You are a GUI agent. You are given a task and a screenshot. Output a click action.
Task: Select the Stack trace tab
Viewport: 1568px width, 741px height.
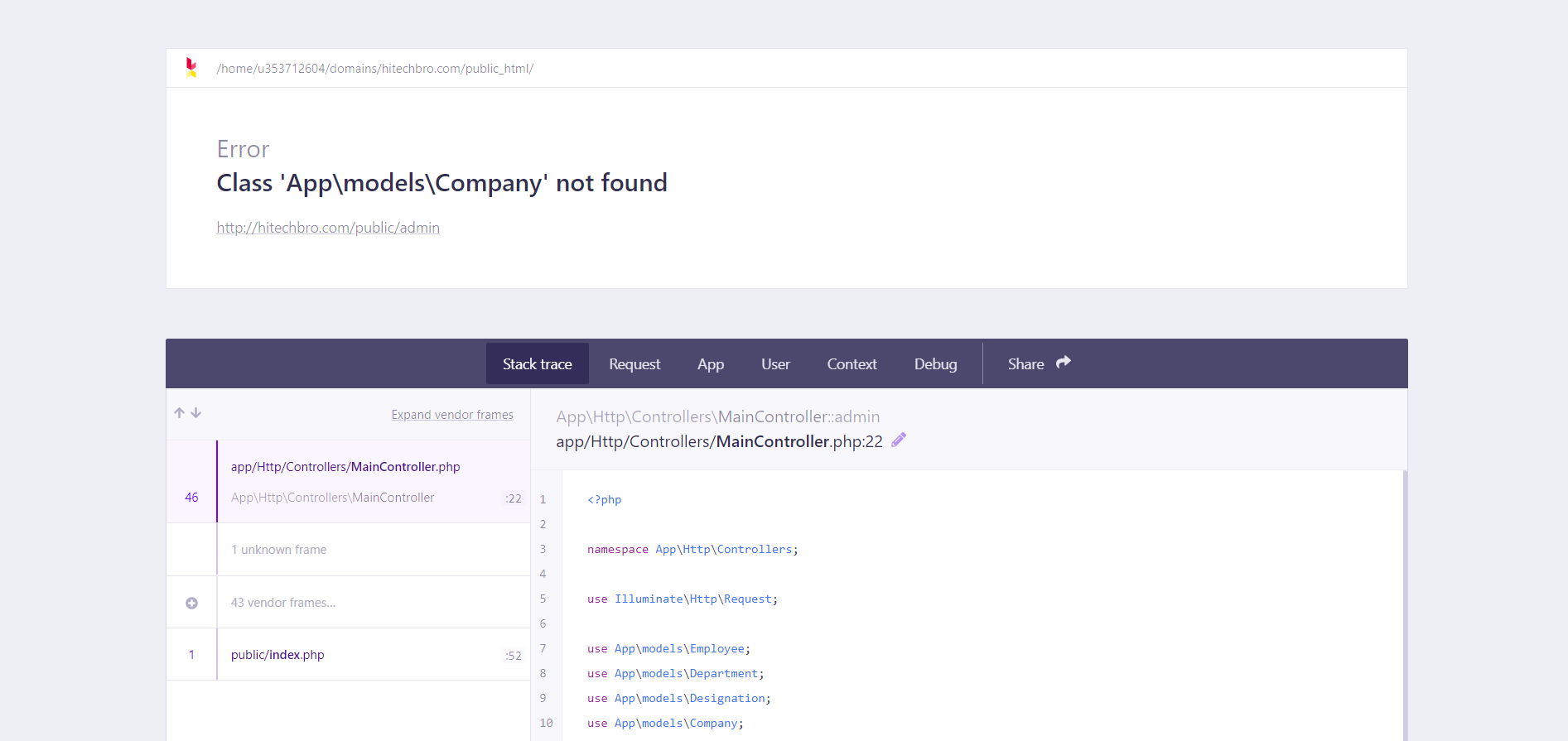(x=538, y=364)
